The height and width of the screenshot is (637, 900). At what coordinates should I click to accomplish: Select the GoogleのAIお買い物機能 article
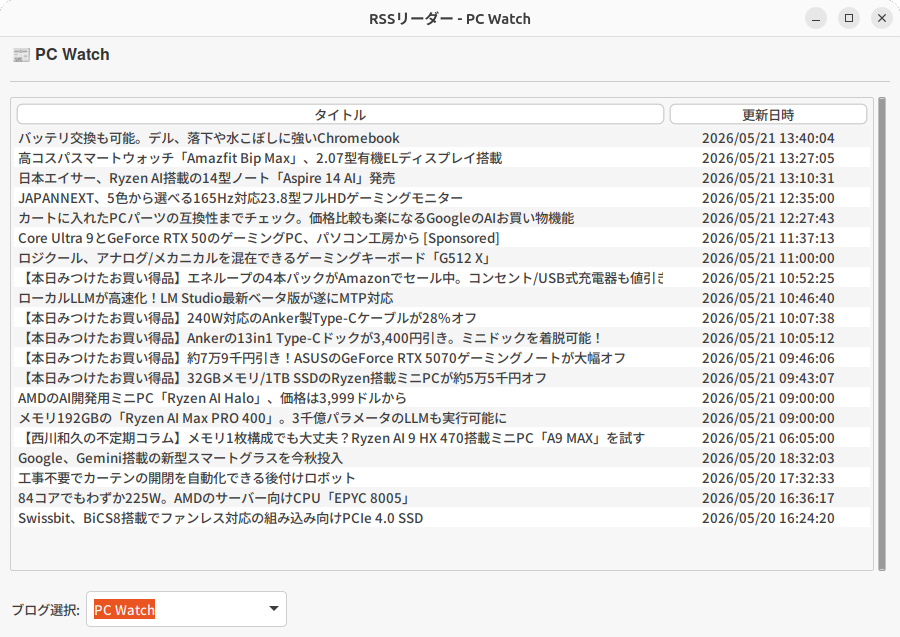click(x=442, y=218)
